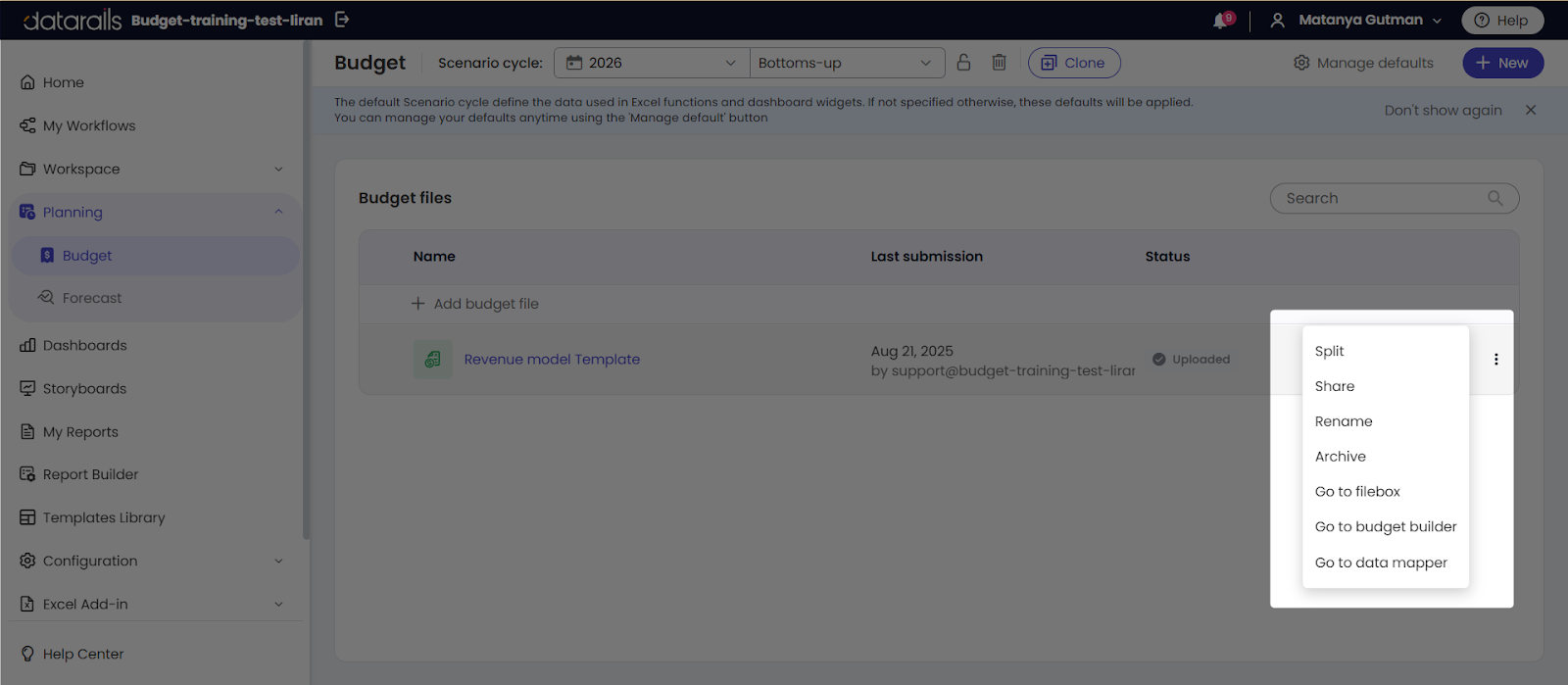Click the New button
The image size is (1568, 685).
[x=1502, y=63]
